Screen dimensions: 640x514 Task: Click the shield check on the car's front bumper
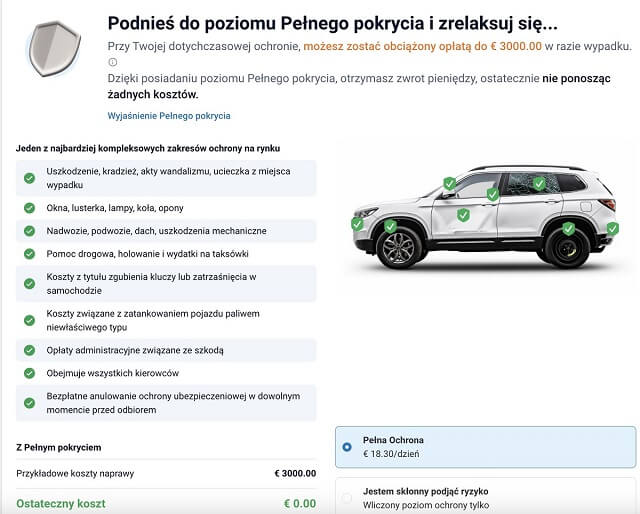pos(357,224)
